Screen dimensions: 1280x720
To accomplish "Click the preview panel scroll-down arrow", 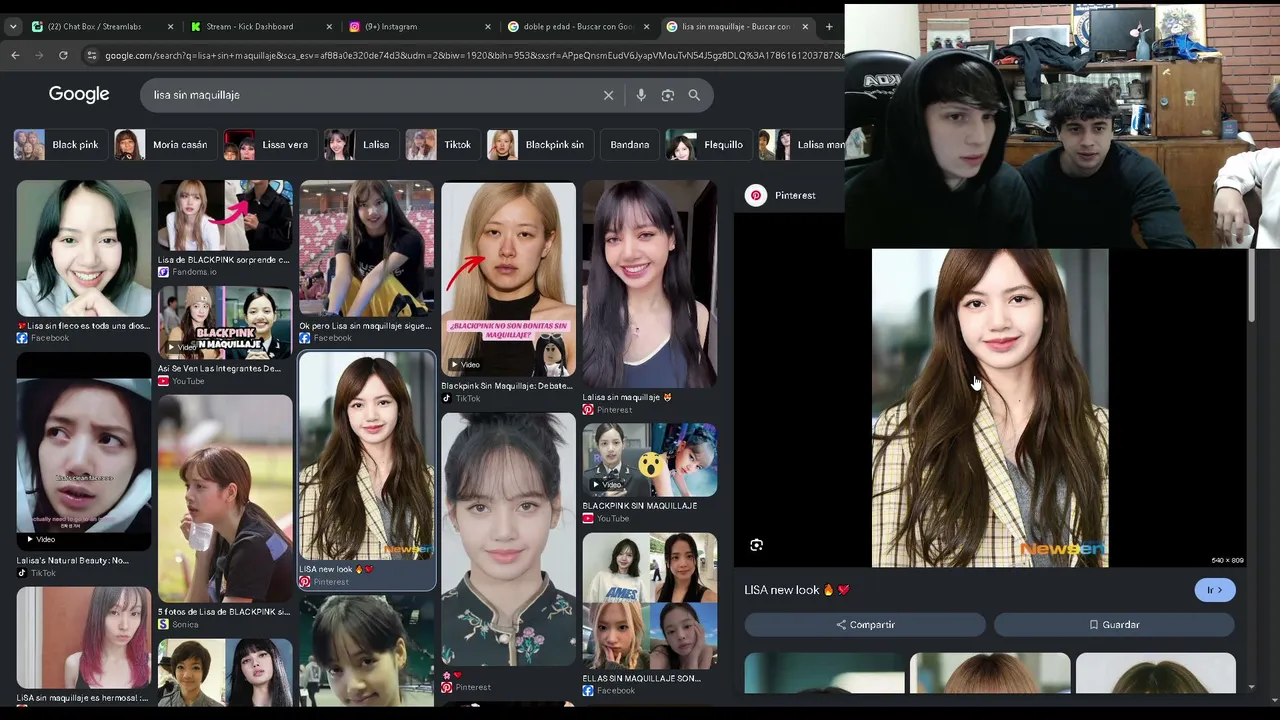I will (1251, 688).
